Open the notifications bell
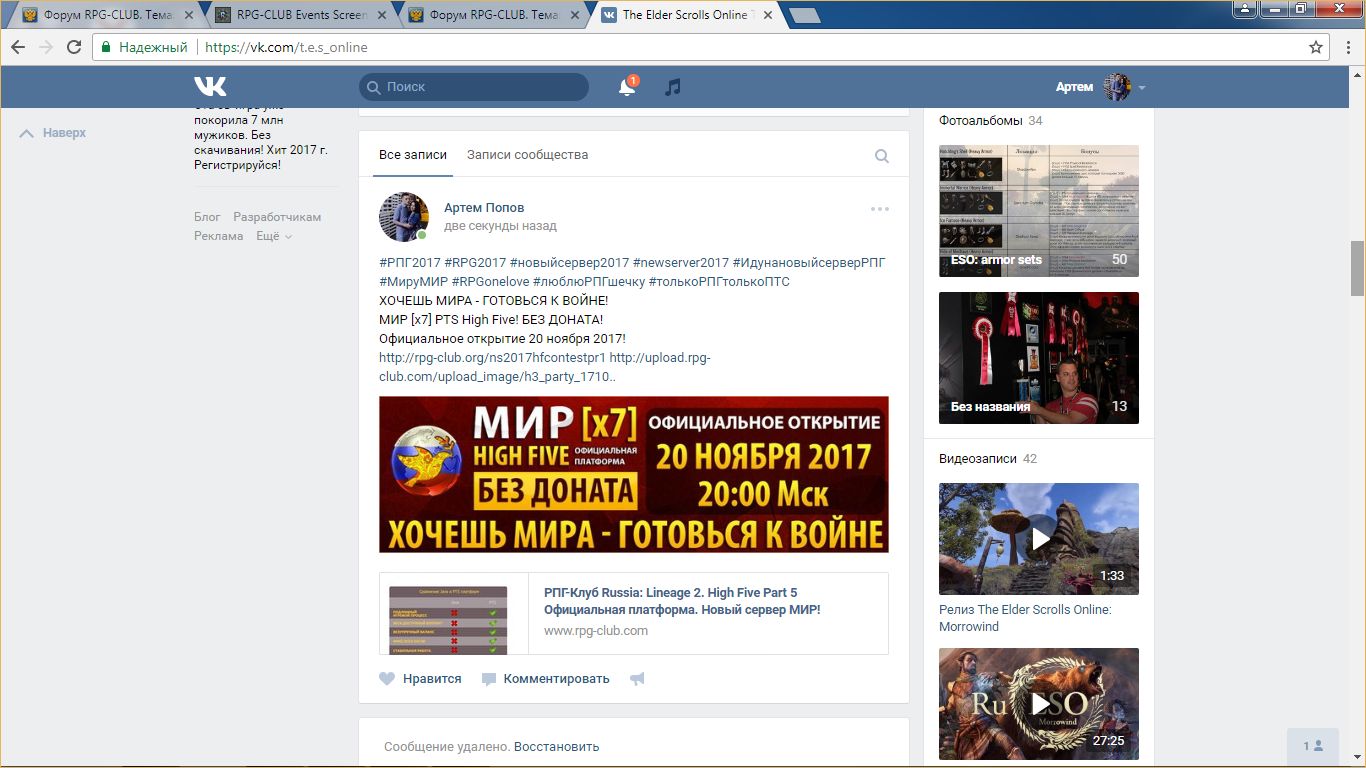This screenshot has width=1366, height=768. 627,87
